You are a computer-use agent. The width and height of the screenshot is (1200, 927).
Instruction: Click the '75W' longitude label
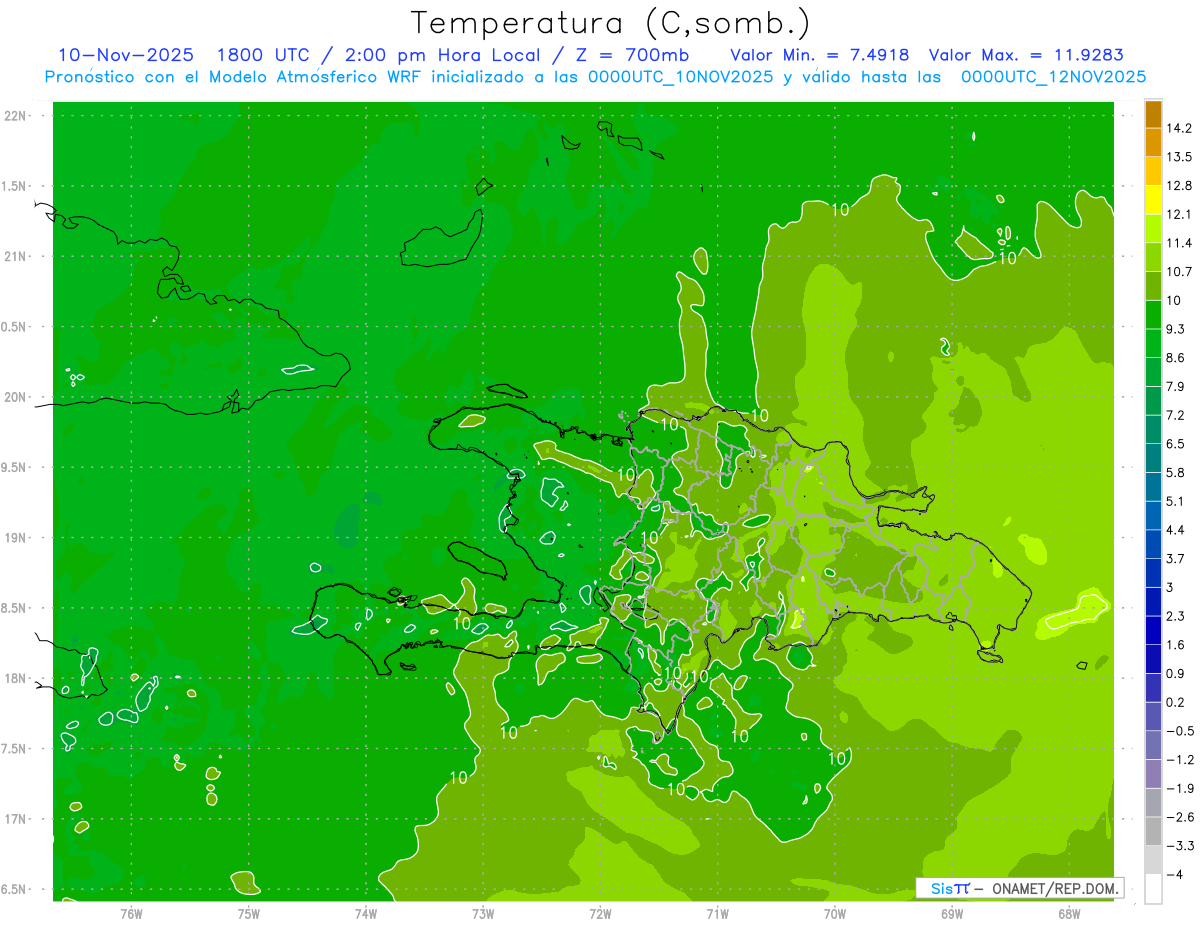pos(249,913)
